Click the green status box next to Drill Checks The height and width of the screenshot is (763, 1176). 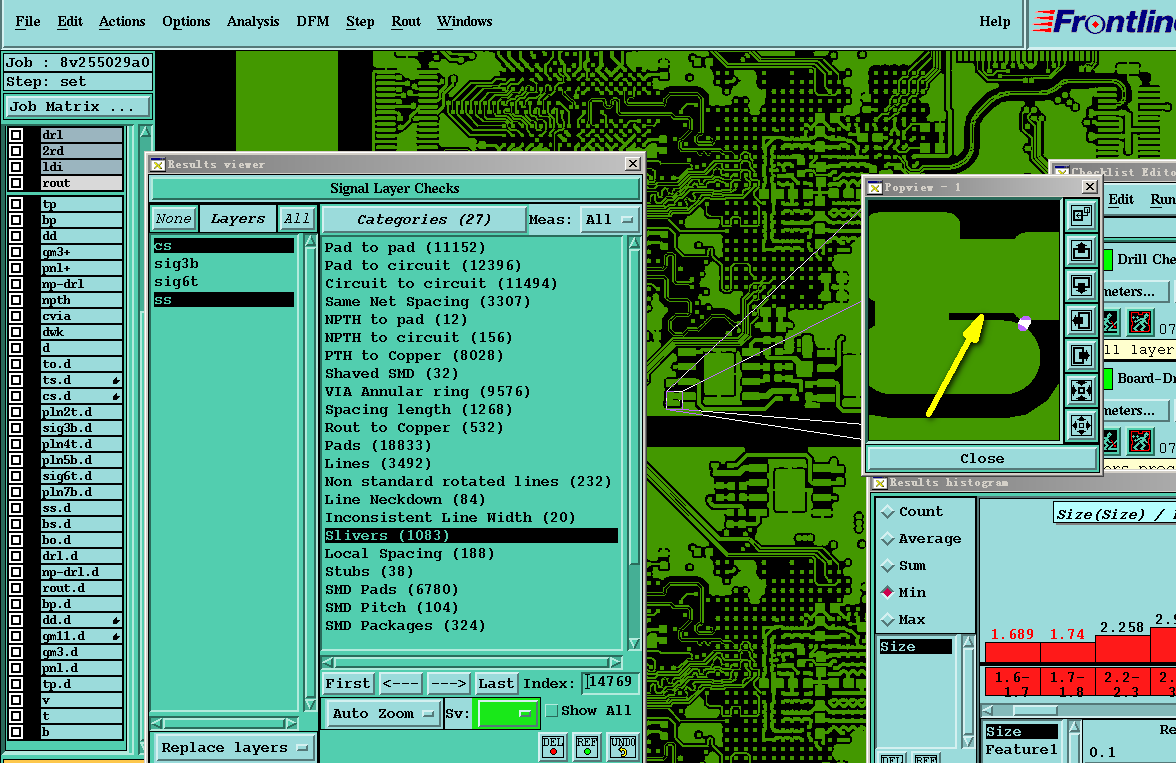point(1108,260)
